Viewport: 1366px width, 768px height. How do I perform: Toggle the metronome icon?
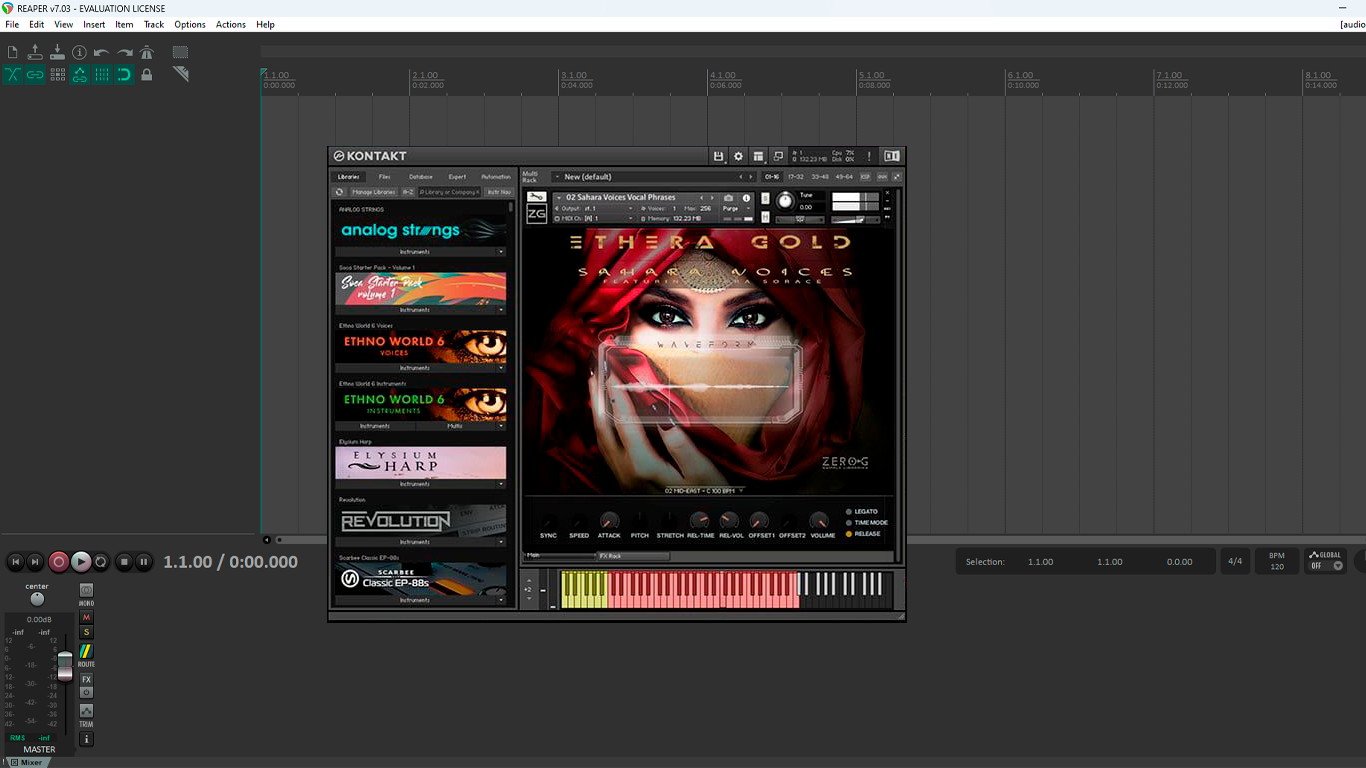click(x=147, y=52)
